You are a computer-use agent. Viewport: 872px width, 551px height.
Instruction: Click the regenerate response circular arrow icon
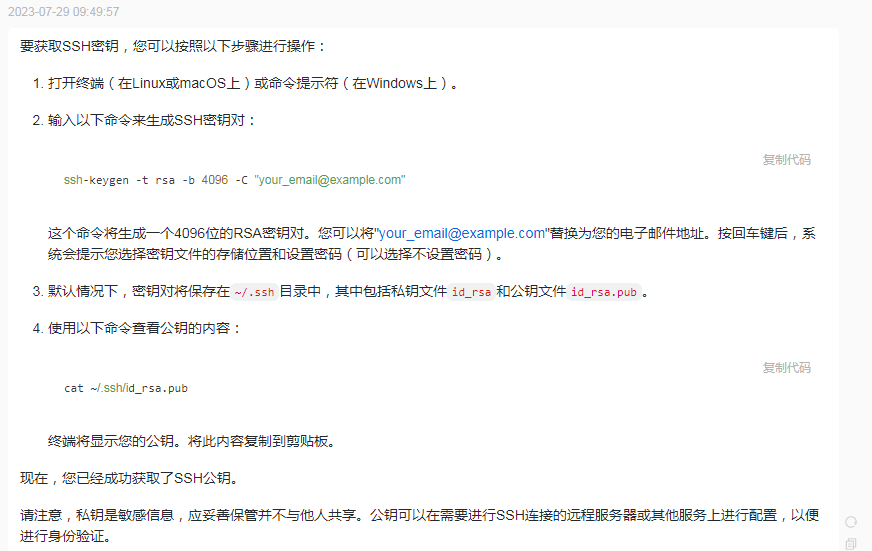(x=851, y=522)
